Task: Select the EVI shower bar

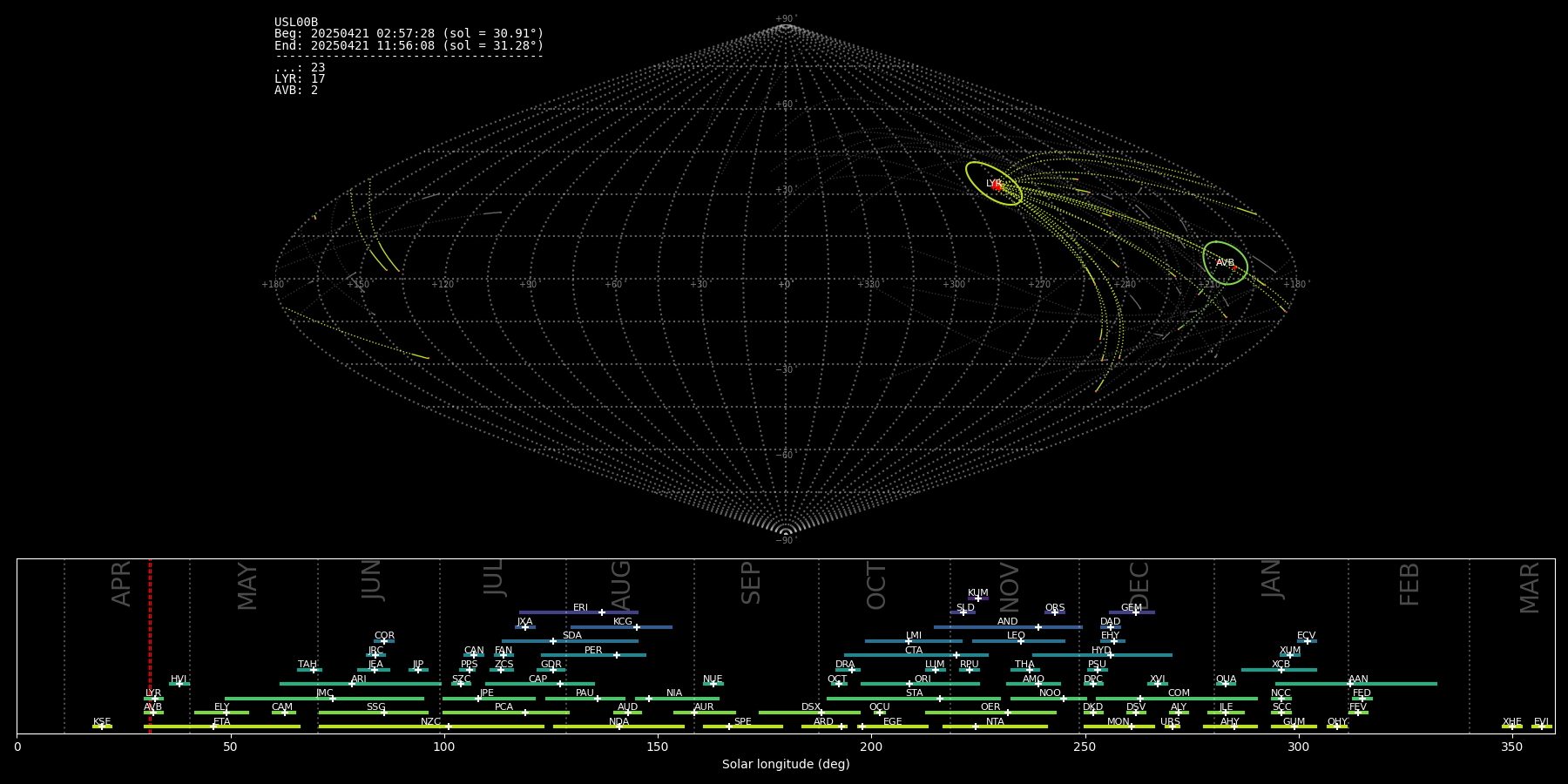Action: coord(1542,727)
